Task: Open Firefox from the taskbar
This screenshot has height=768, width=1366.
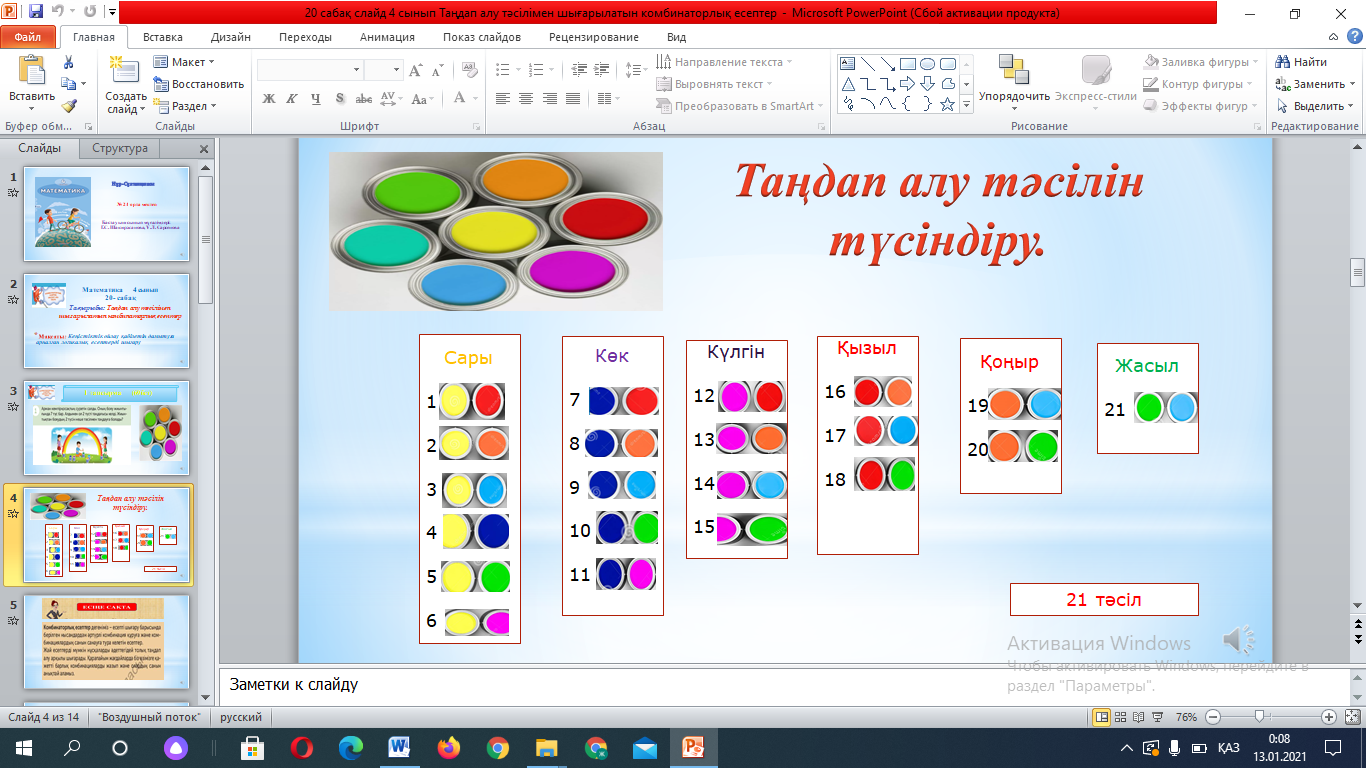Action: pos(449,747)
